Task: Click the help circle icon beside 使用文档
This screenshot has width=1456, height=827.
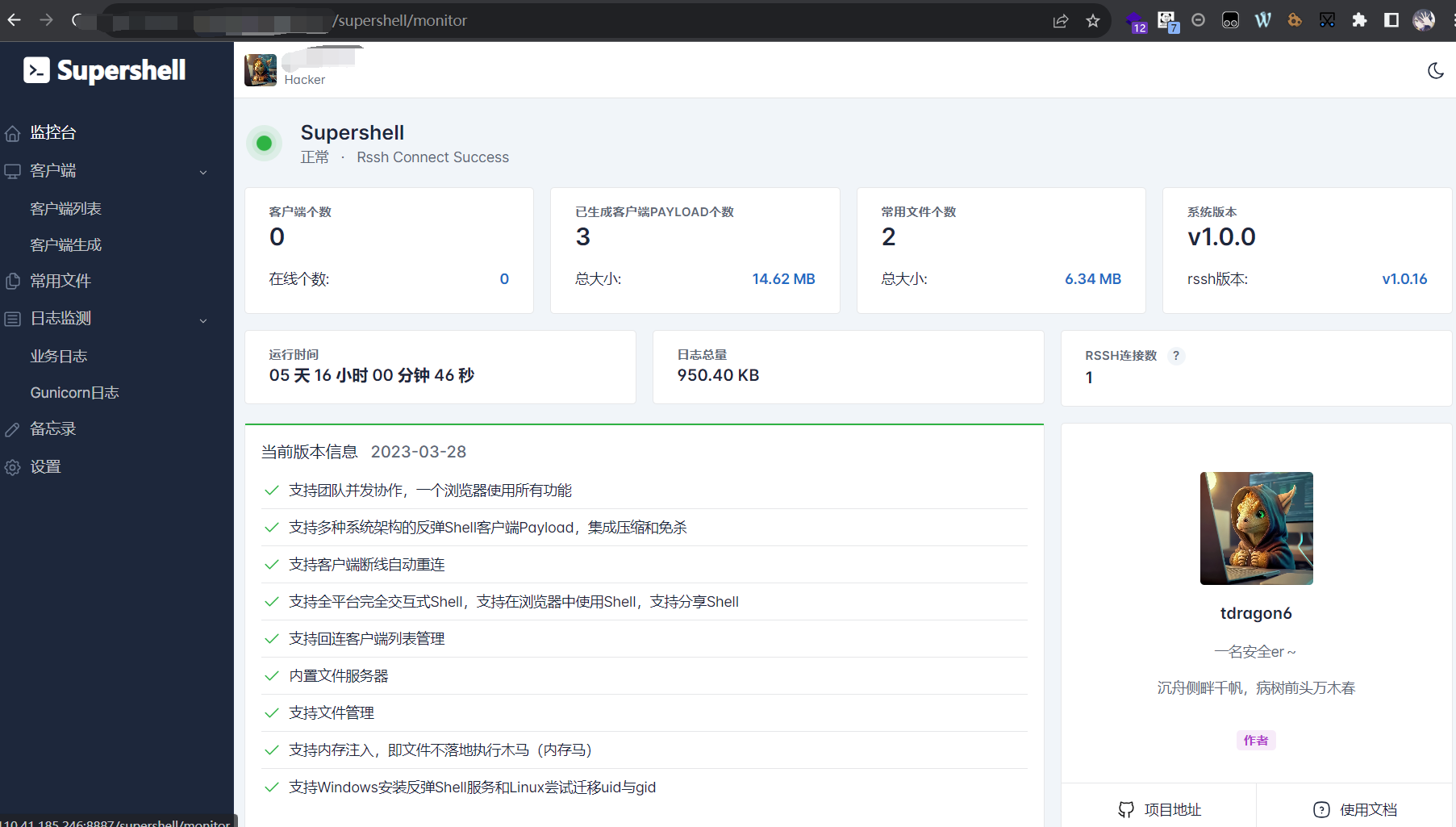Action: 1321,809
